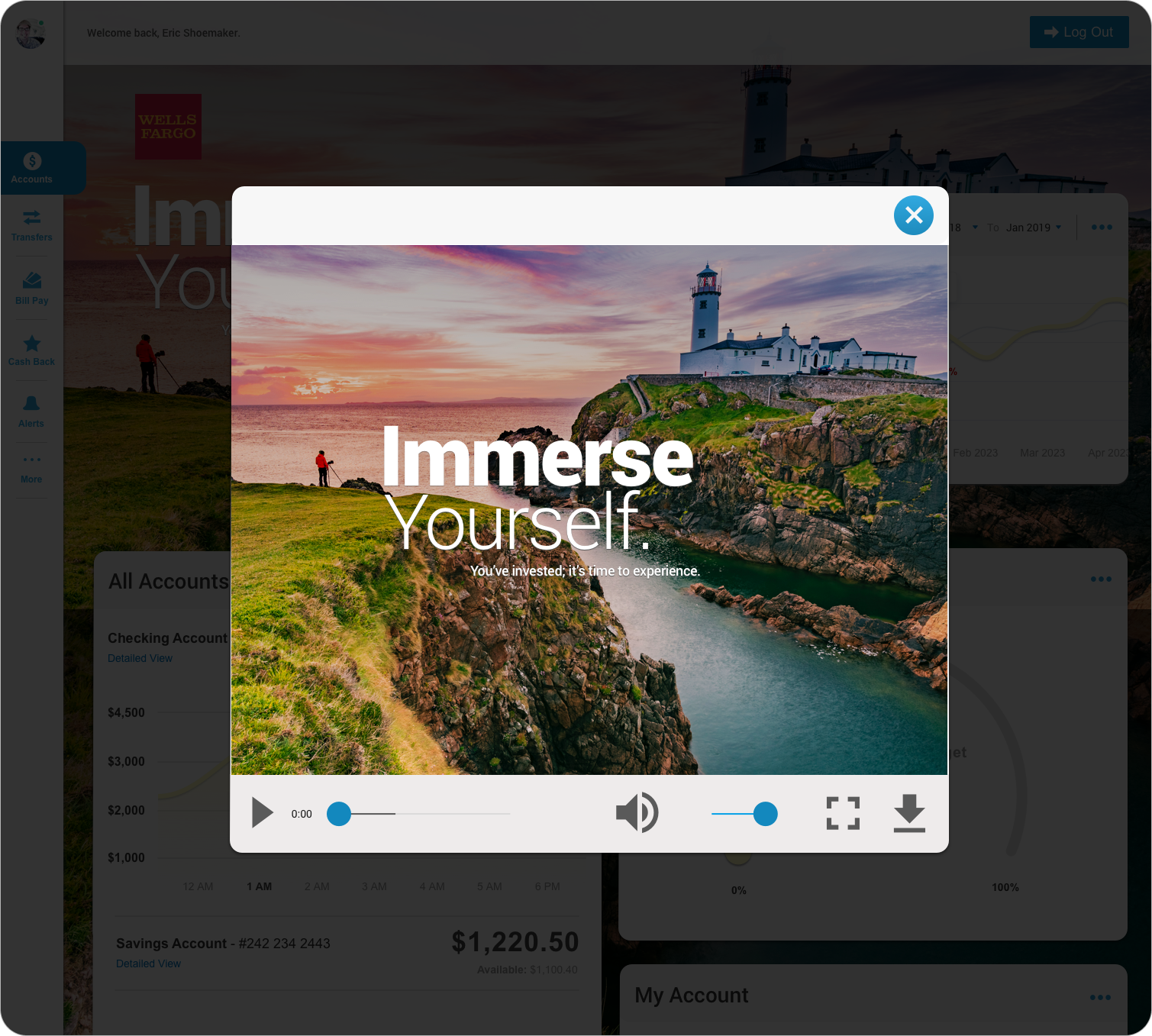
Task: Click the 0:00 video time readout
Action: tap(302, 814)
